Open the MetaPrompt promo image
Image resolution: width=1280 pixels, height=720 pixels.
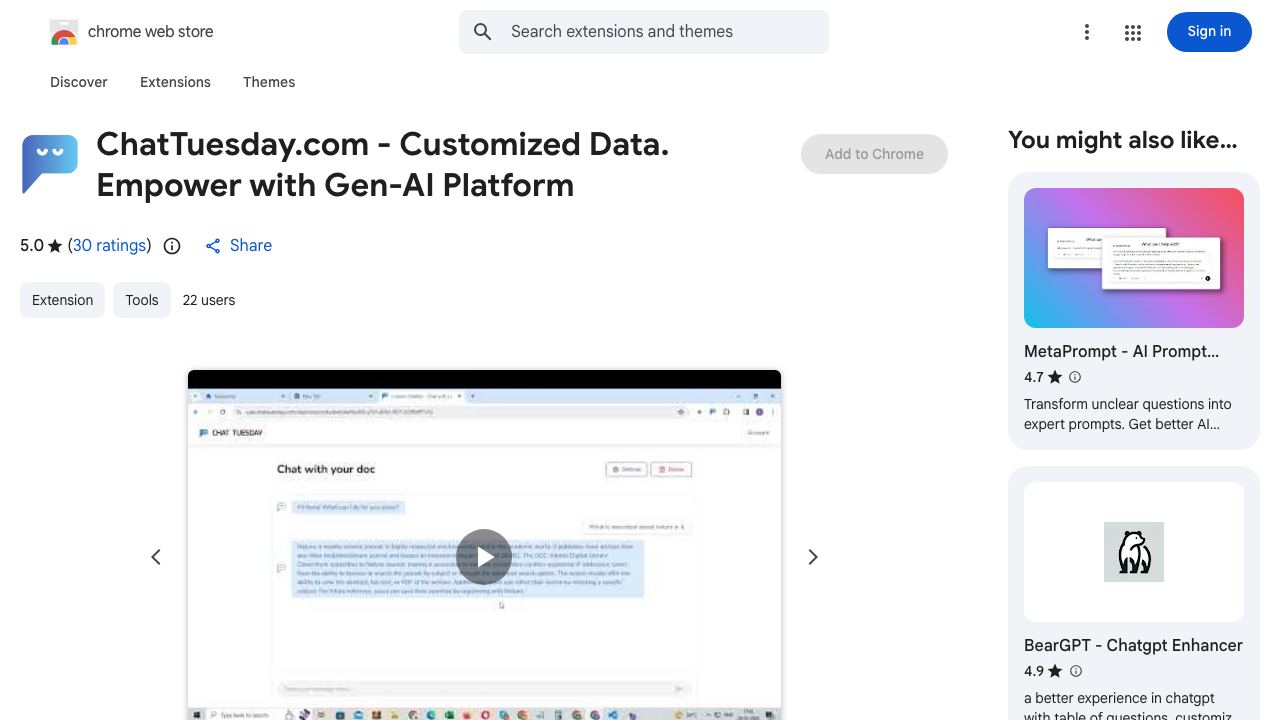tap(1134, 258)
